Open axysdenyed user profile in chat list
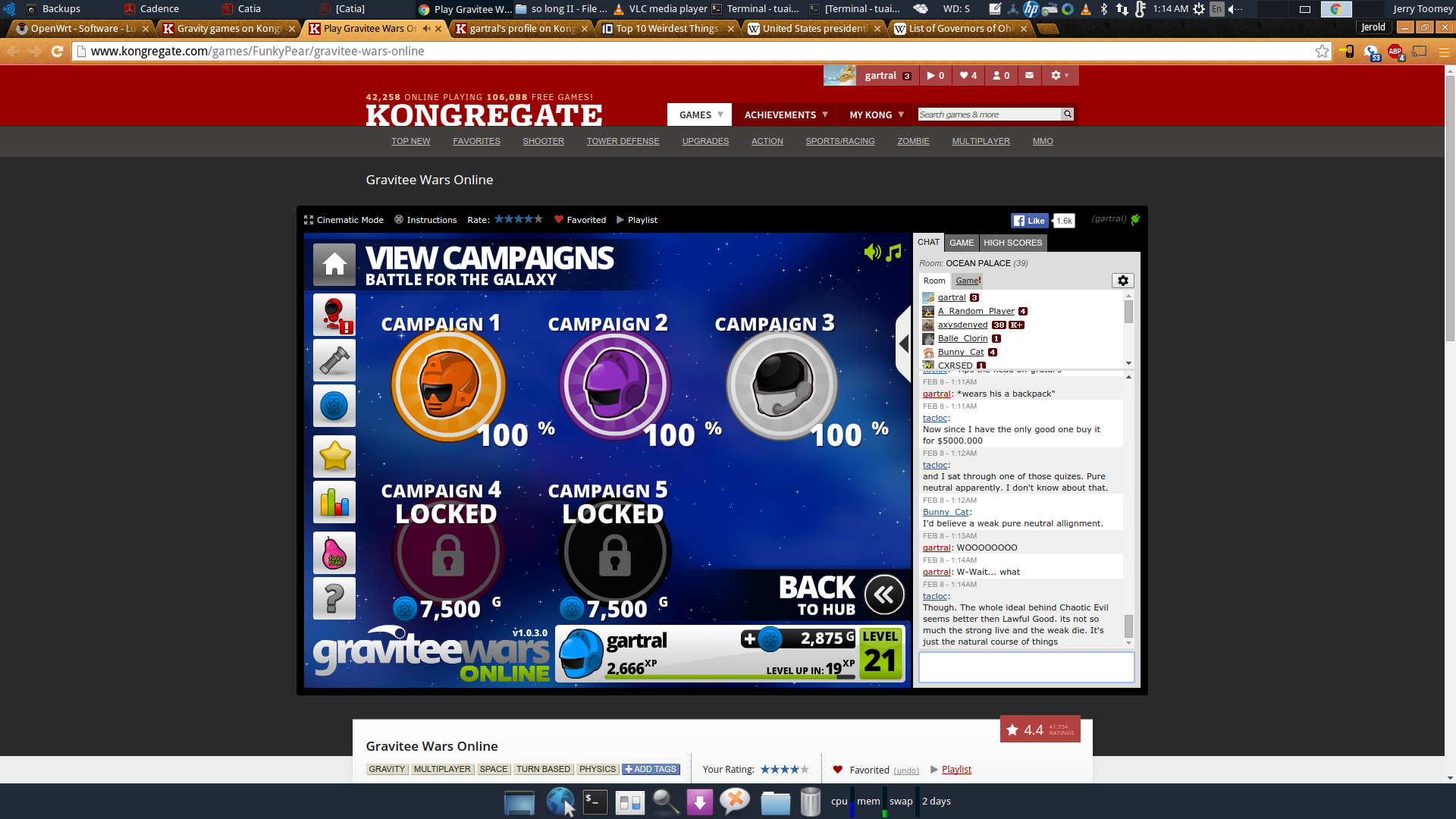 point(962,325)
